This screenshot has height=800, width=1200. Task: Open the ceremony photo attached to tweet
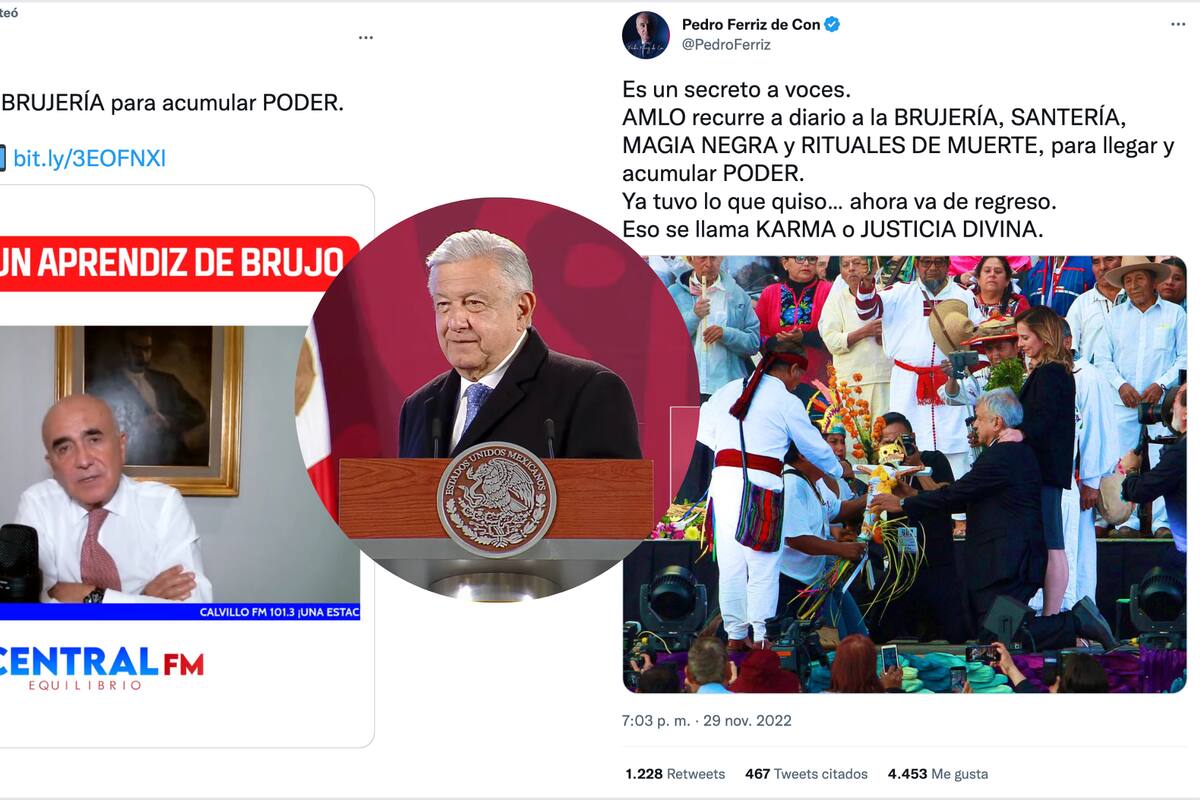[x=904, y=474]
